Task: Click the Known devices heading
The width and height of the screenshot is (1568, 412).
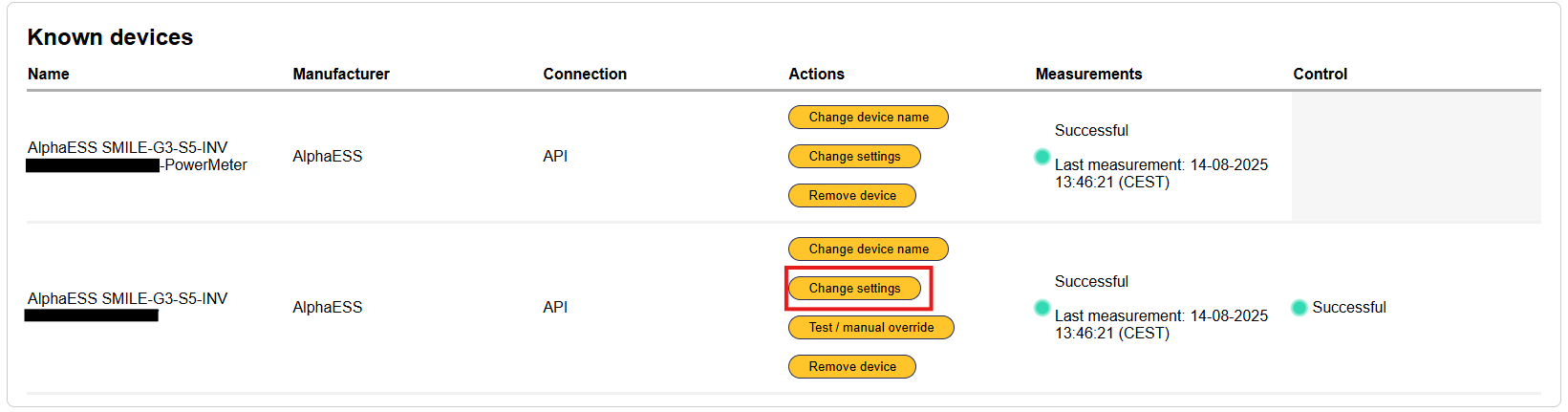Action: click(x=110, y=37)
